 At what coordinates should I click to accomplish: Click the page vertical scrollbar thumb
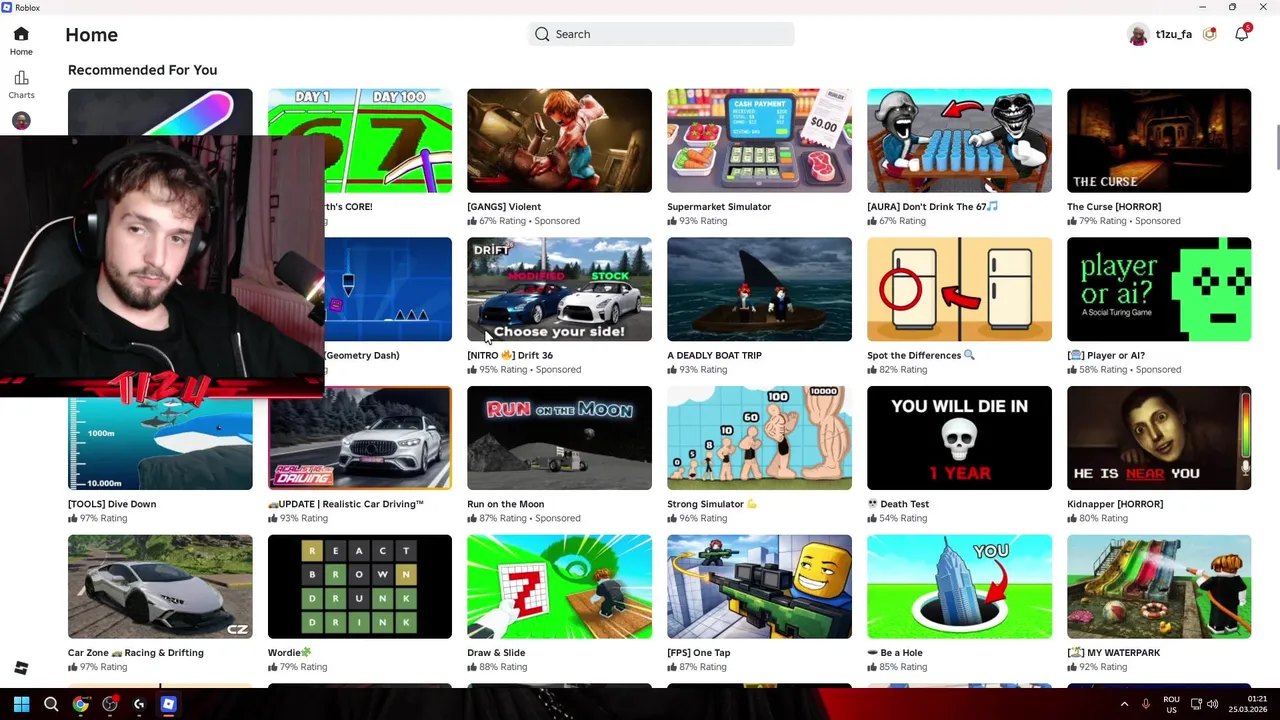click(1276, 148)
